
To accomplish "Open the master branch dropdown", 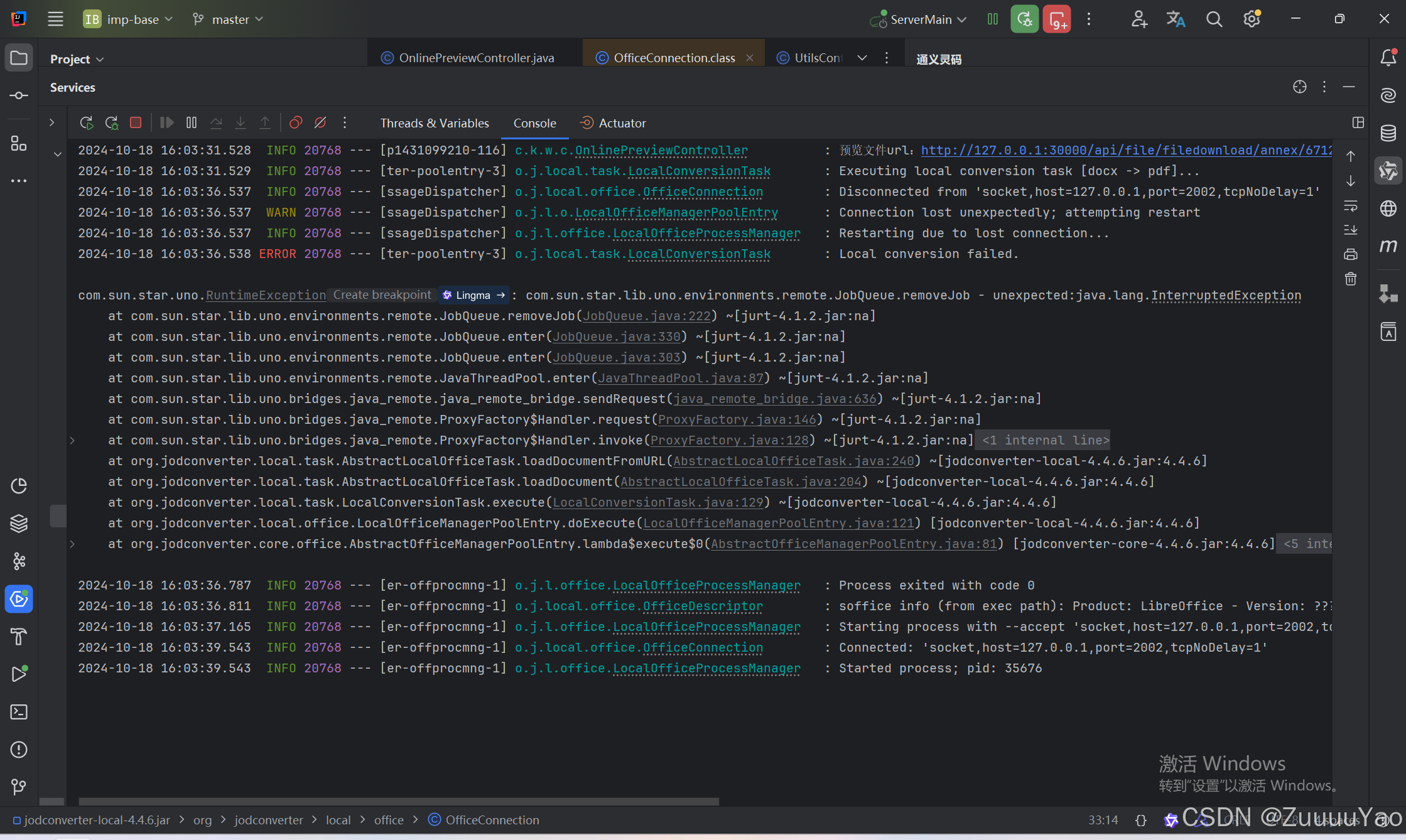I will coord(229,19).
